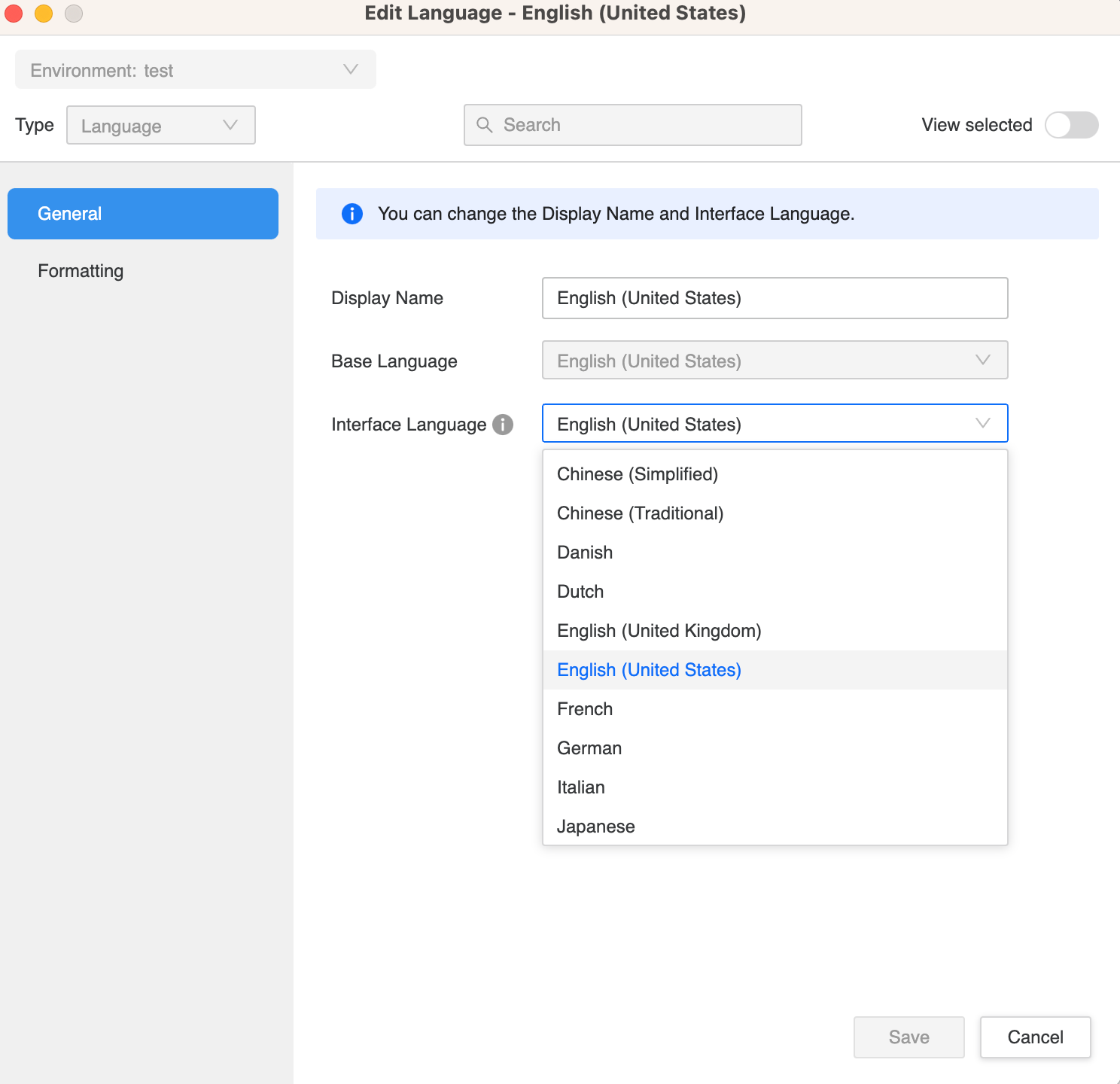1120x1084 pixels.
Task: Select the General tab
Action: [x=143, y=214]
